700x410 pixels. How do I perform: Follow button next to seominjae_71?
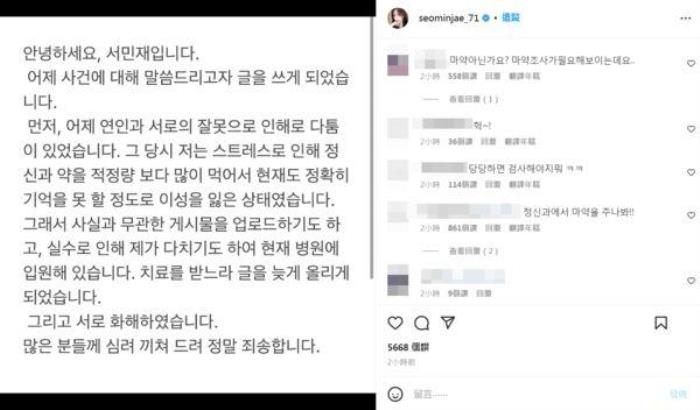coord(511,17)
